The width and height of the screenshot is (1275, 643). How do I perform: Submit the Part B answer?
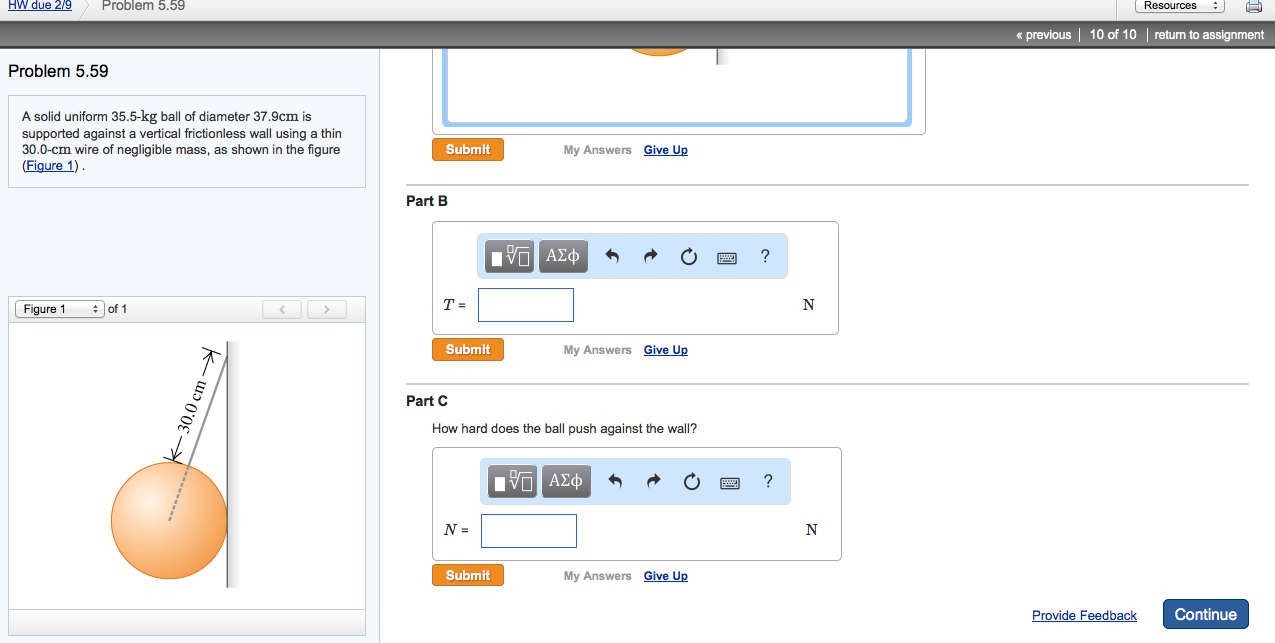(x=467, y=349)
